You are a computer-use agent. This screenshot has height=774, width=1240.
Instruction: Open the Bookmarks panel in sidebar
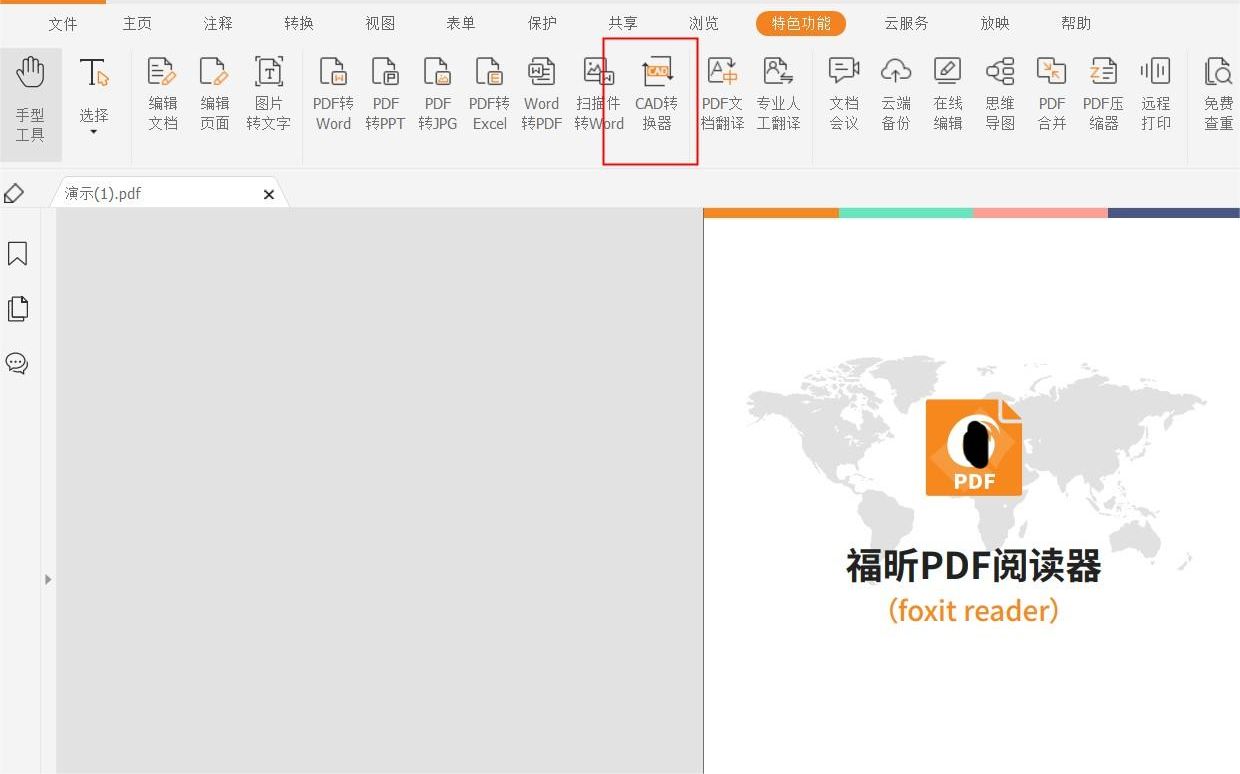click(x=17, y=254)
